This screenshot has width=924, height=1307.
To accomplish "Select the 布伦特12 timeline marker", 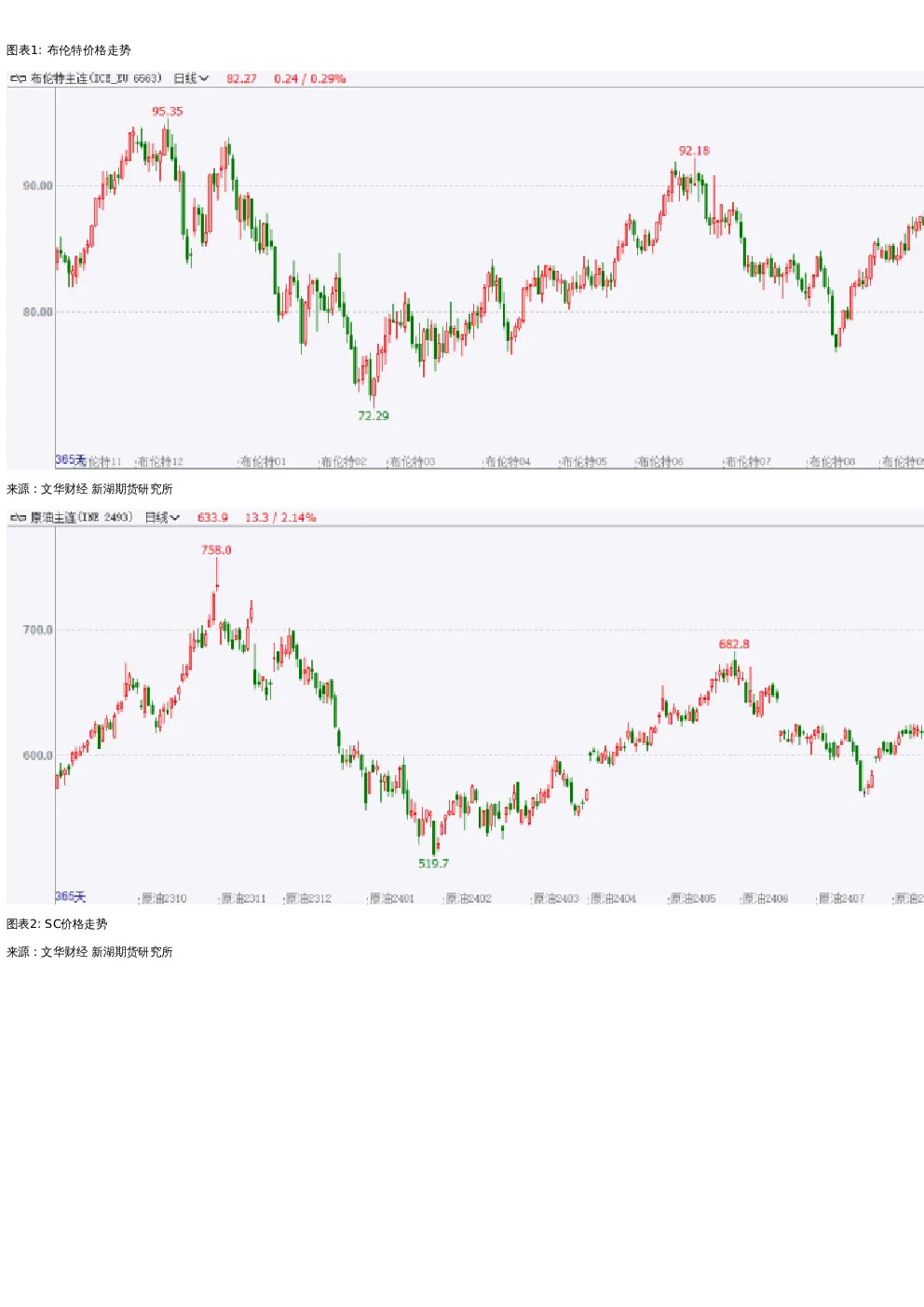I will coord(160,462).
